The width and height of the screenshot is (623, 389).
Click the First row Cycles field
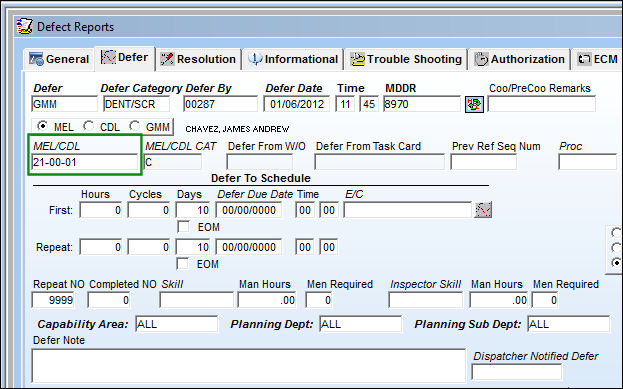coord(149,210)
